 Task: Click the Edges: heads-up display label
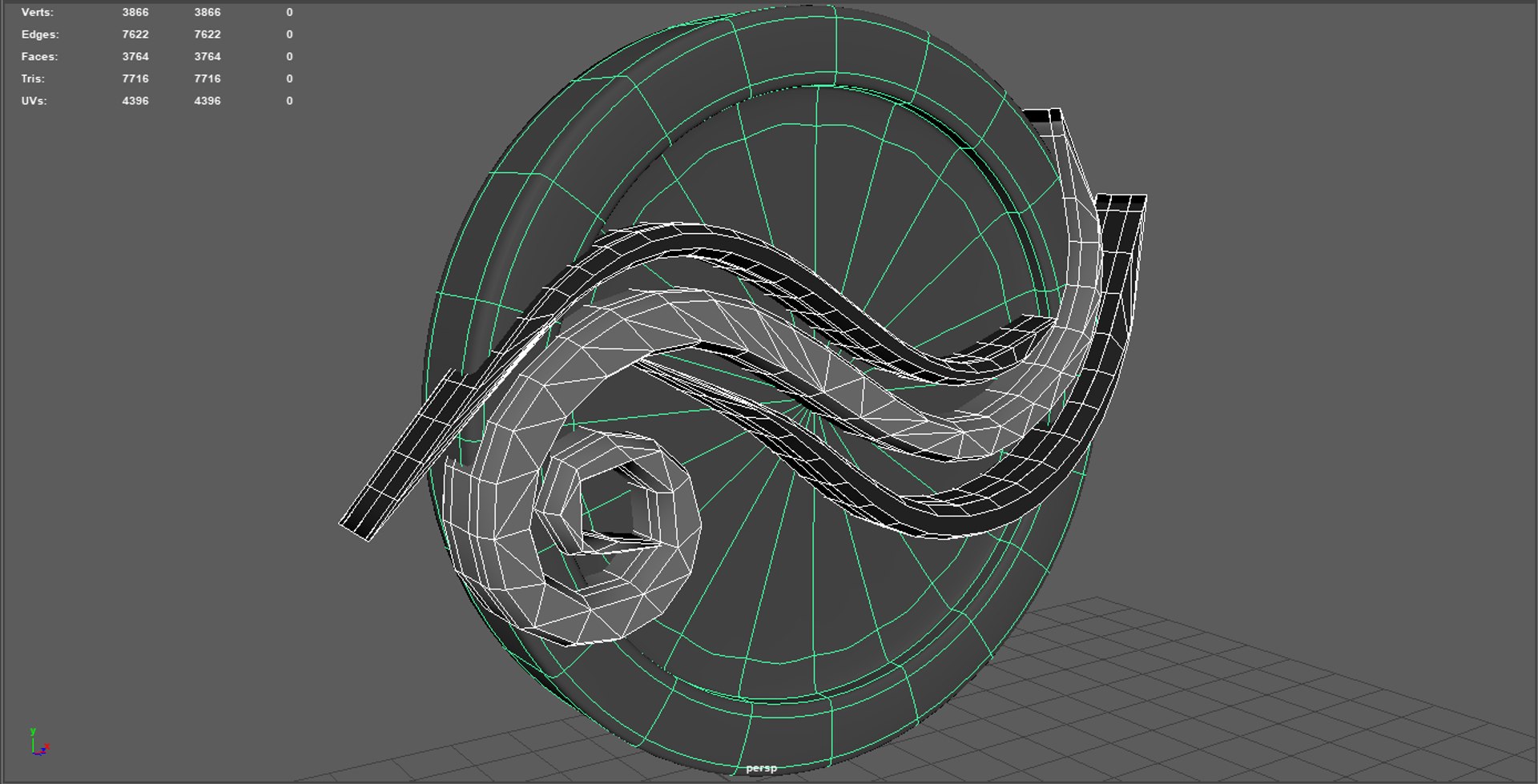pyautogui.click(x=40, y=34)
